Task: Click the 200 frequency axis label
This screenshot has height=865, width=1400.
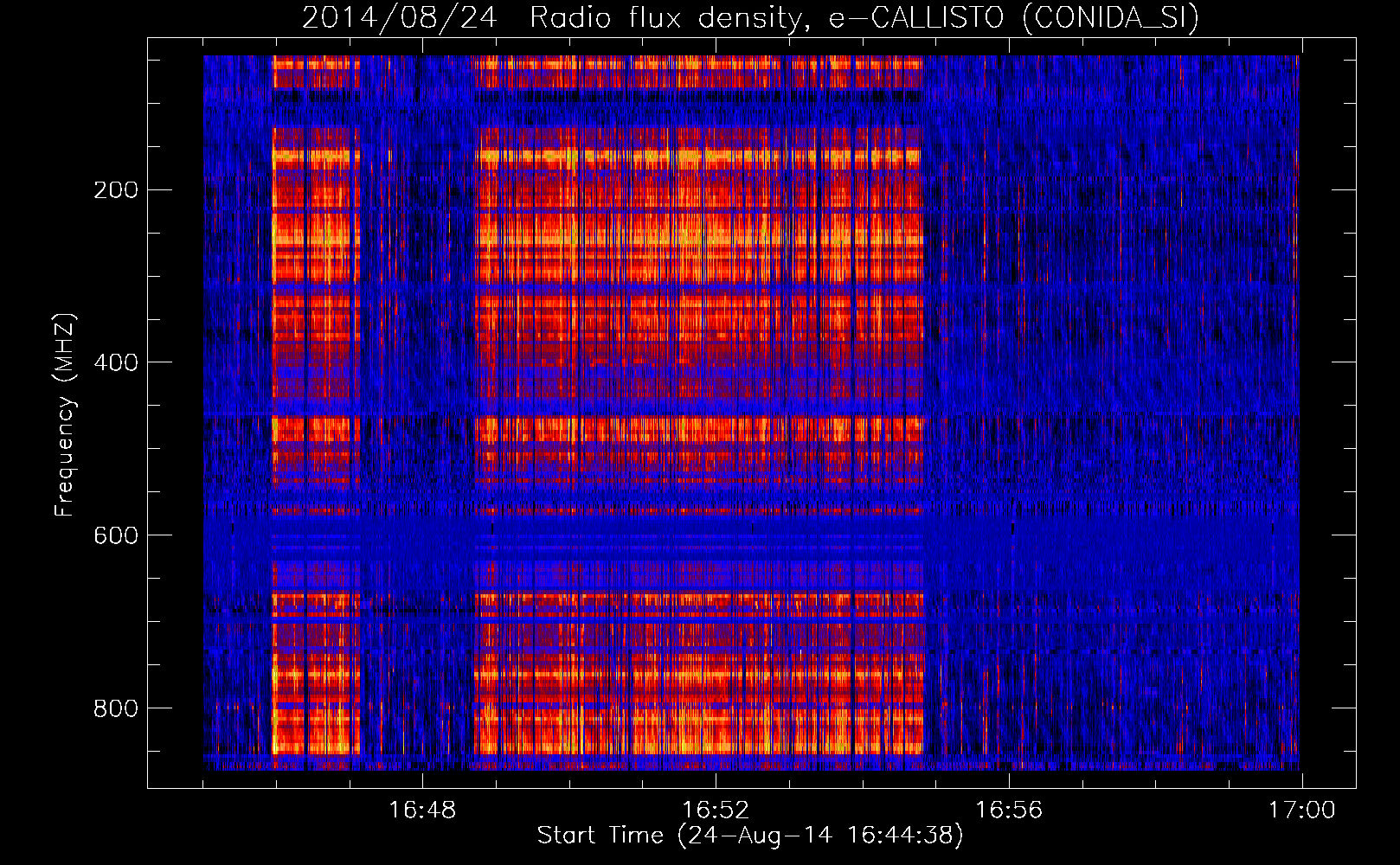Action: (x=116, y=189)
